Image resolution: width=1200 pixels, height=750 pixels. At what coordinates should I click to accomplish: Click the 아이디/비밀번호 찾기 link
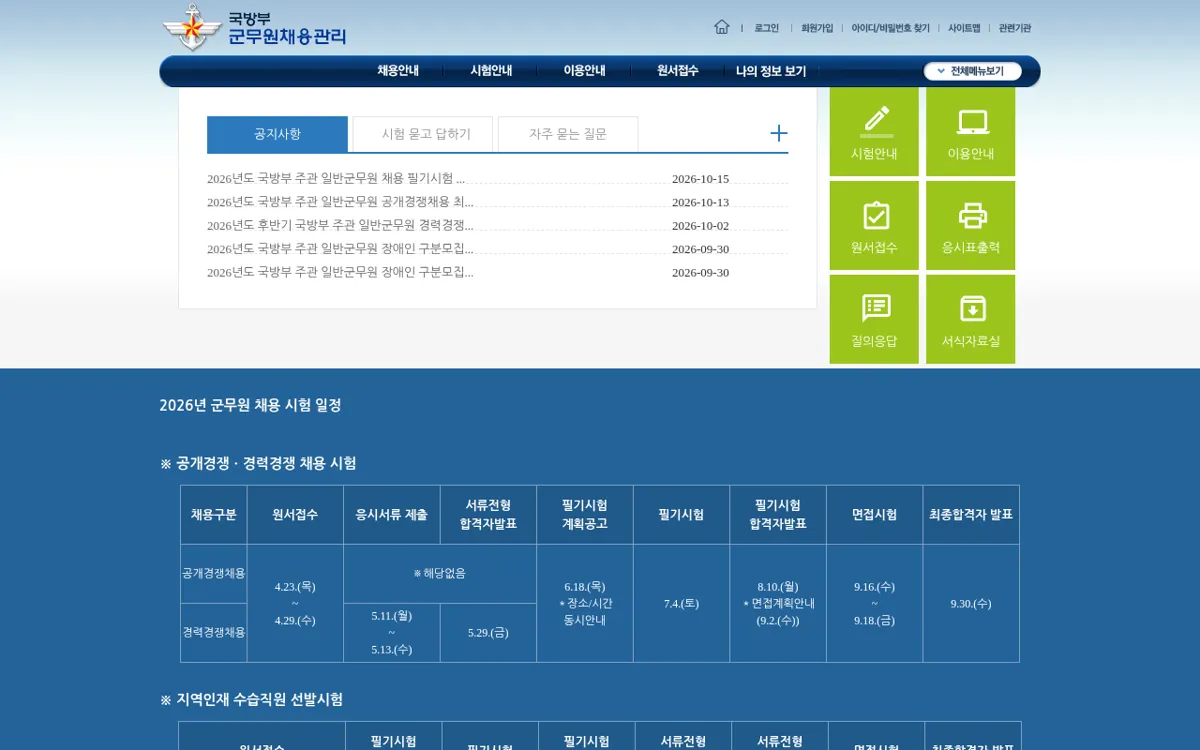click(890, 28)
